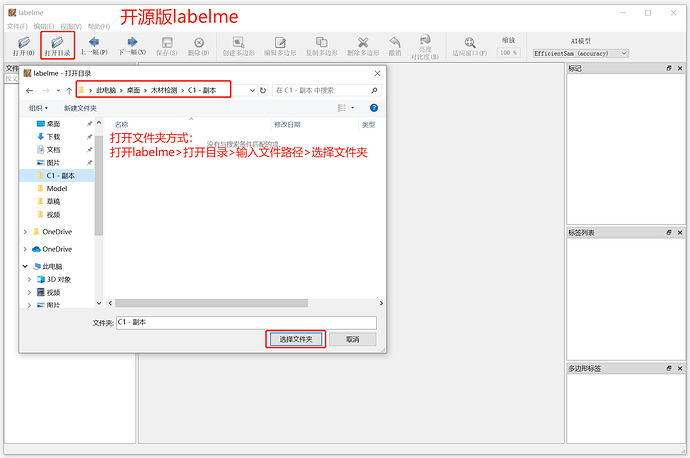Click the 打开(O) open file tool

click(x=24, y=46)
